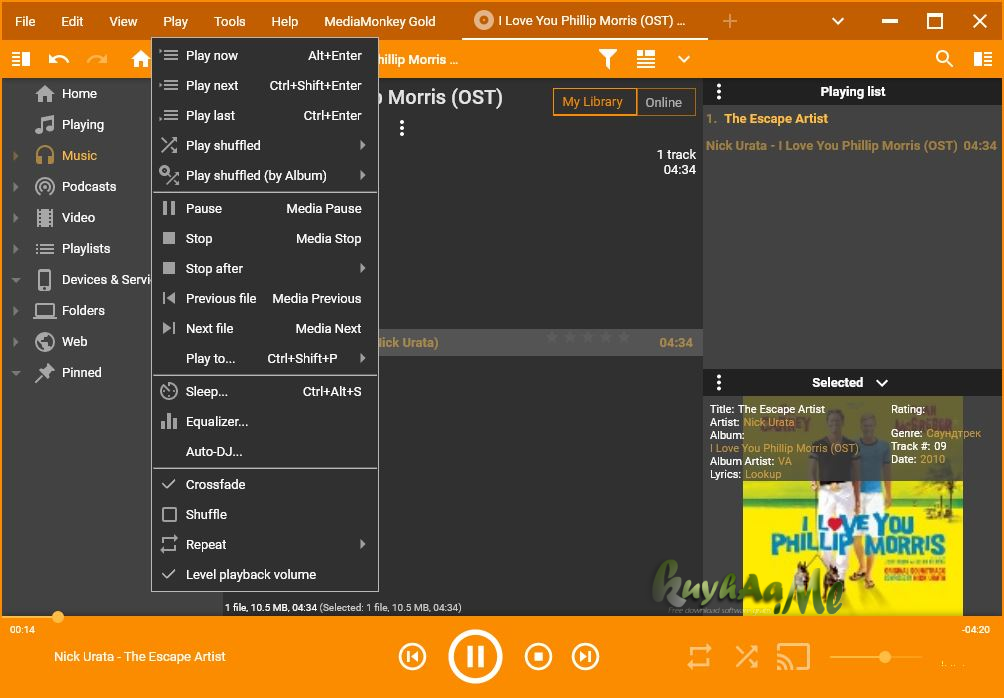This screenshot has height=699, width=1004.
Task: Select Folders in sidebar
Action: pos(83,310)
